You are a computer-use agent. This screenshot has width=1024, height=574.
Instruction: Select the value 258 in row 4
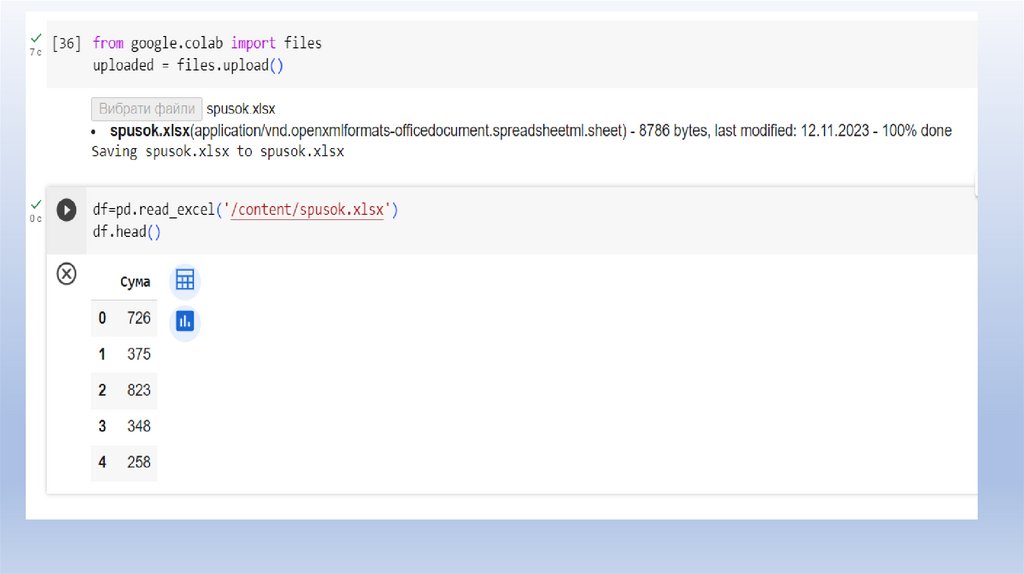pyautogui.click(x=138, y=462)
